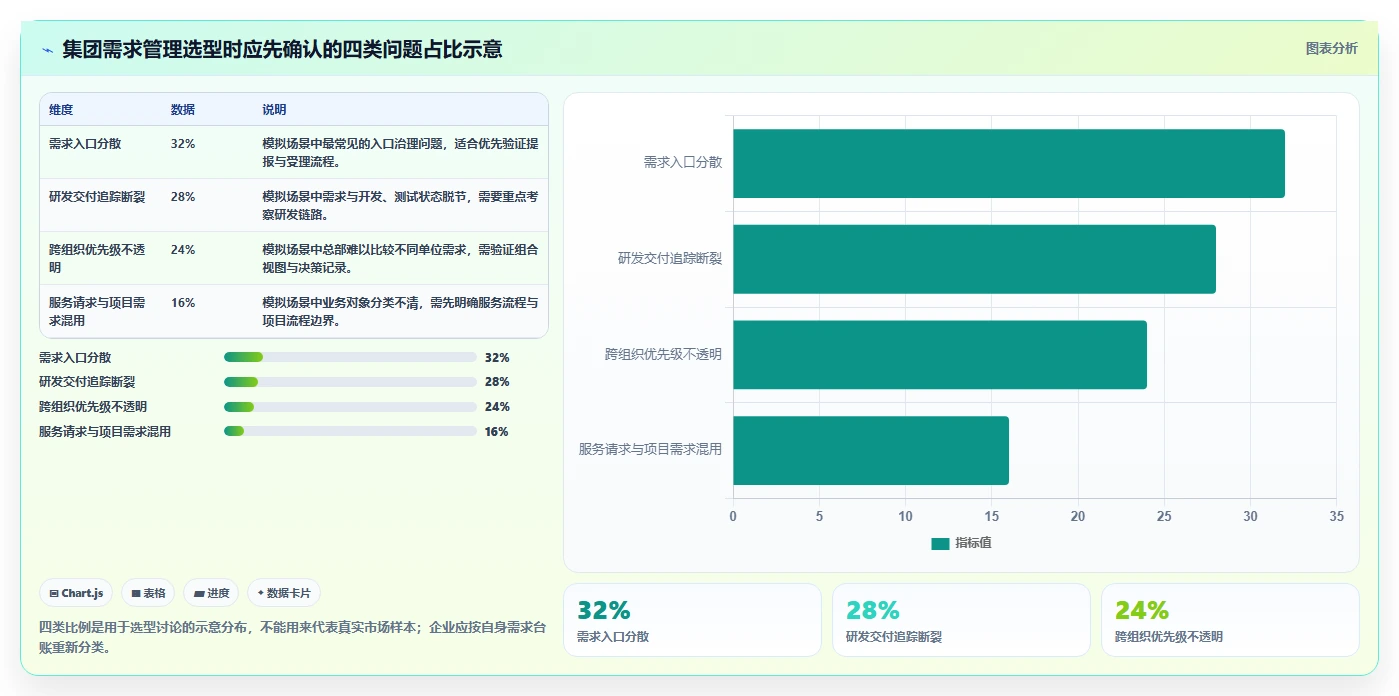Screen dimensions: 1399x696
Task: Click the 服务请求与项目需求混用 chart bar
Action: click(x=871, y=451)
